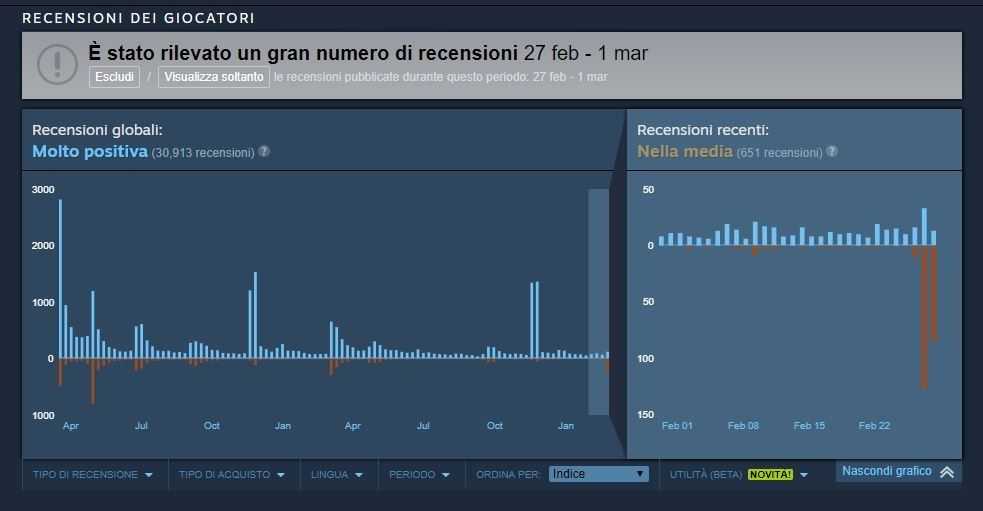Screen dimensions: 983x511
Task: Click the tallest blue bar near April
Action: 60,278
